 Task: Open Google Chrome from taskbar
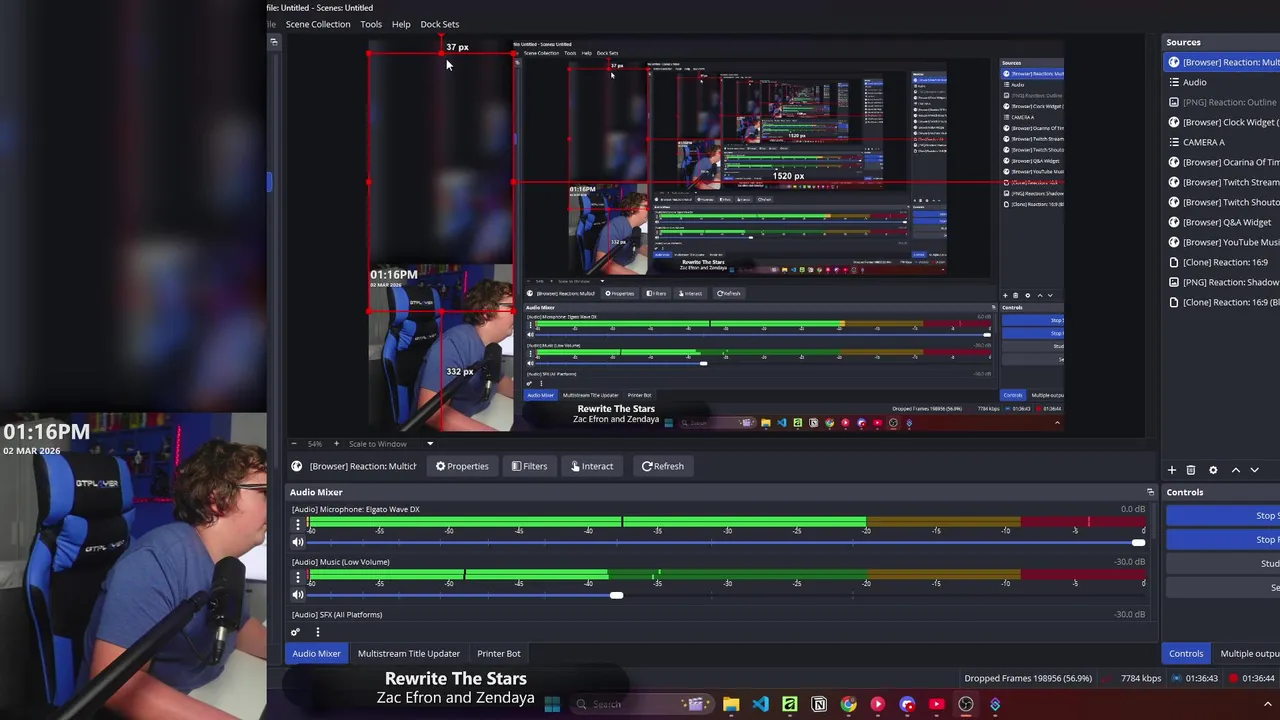pos(848,704)
